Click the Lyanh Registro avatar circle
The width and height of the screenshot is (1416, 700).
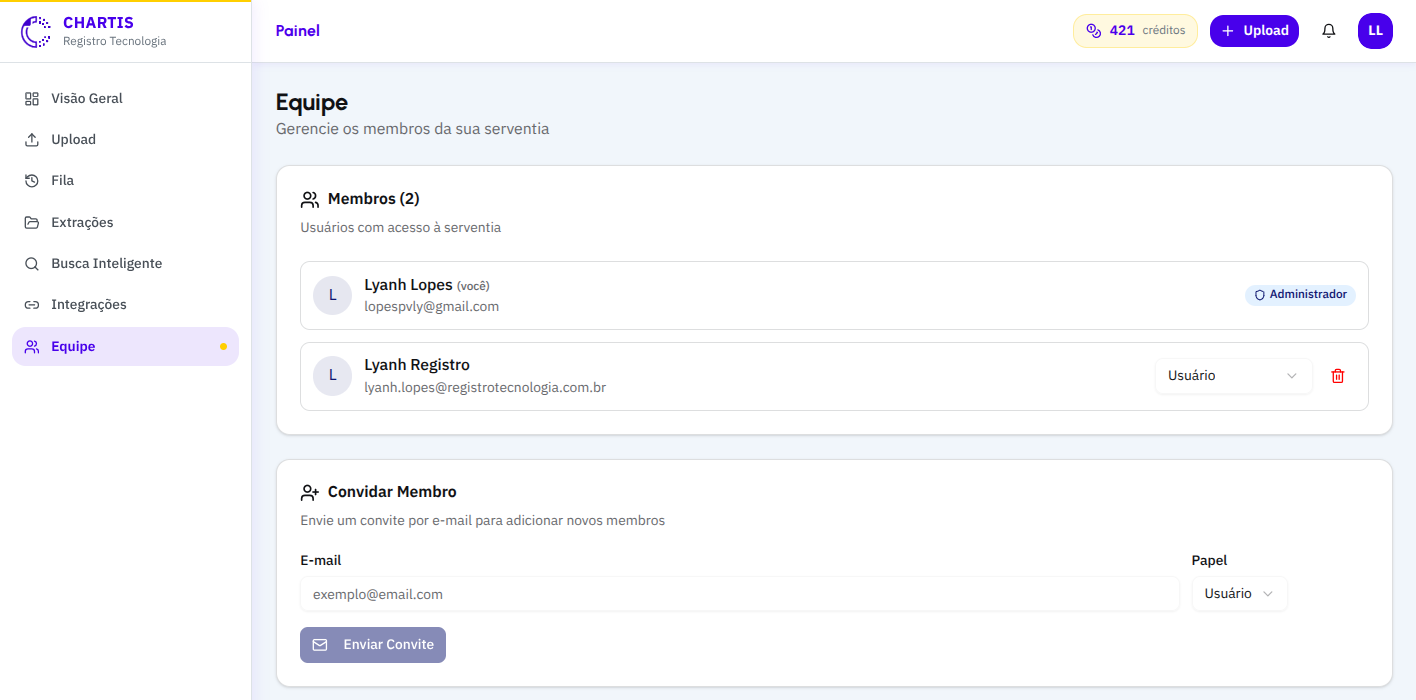332,376
